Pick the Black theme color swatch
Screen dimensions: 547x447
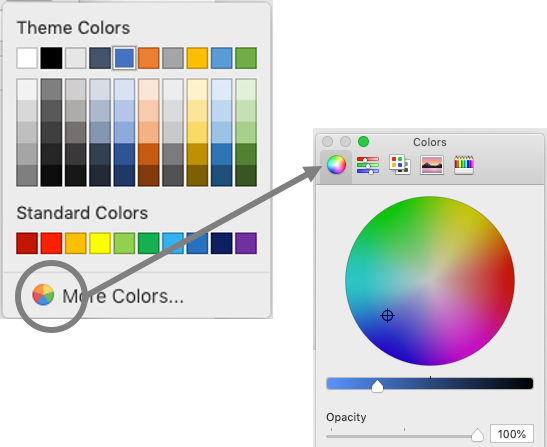pyautogui.click(x=51, y=58)
